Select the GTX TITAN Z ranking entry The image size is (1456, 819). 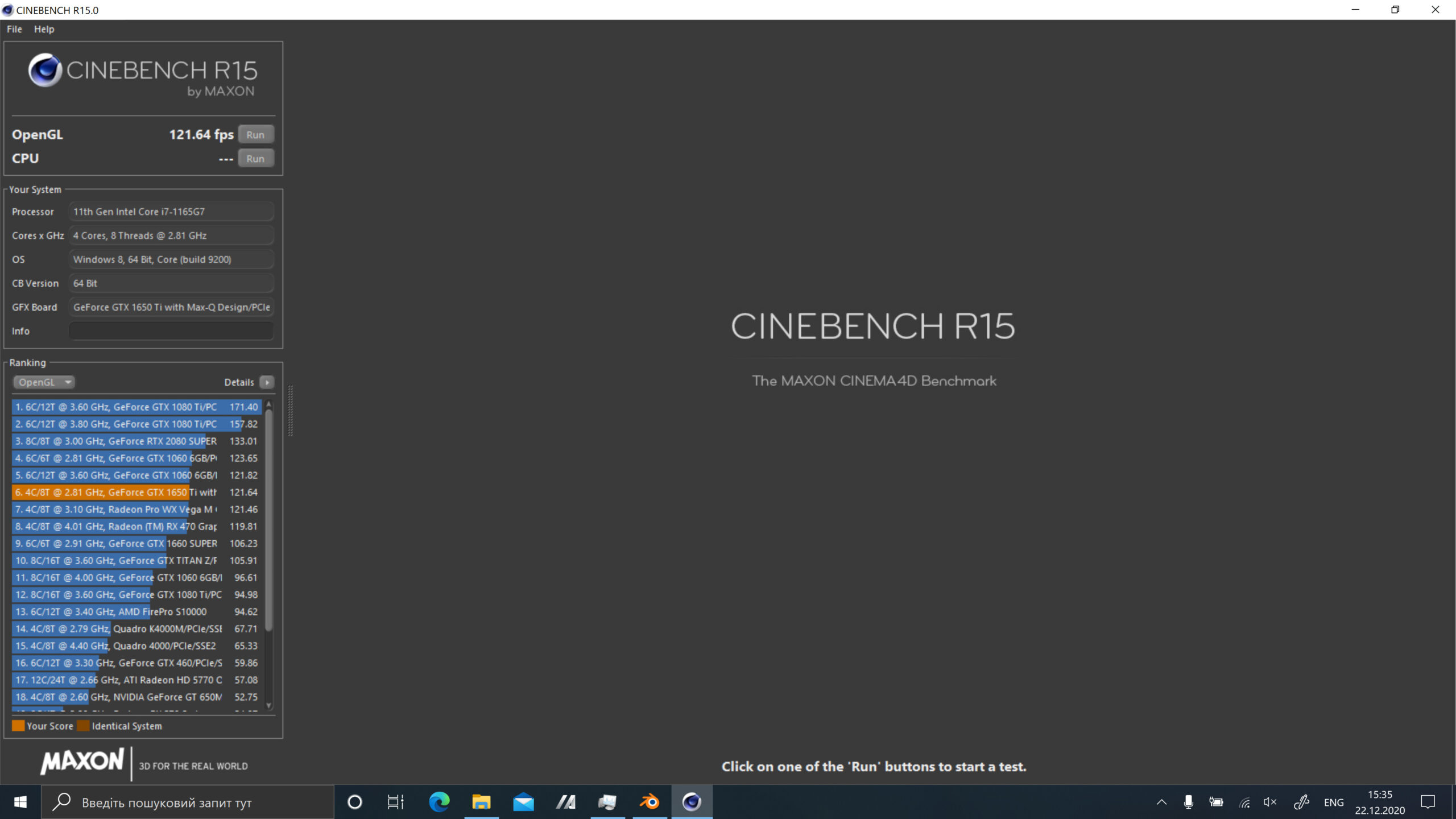click(x=136, y=561)
